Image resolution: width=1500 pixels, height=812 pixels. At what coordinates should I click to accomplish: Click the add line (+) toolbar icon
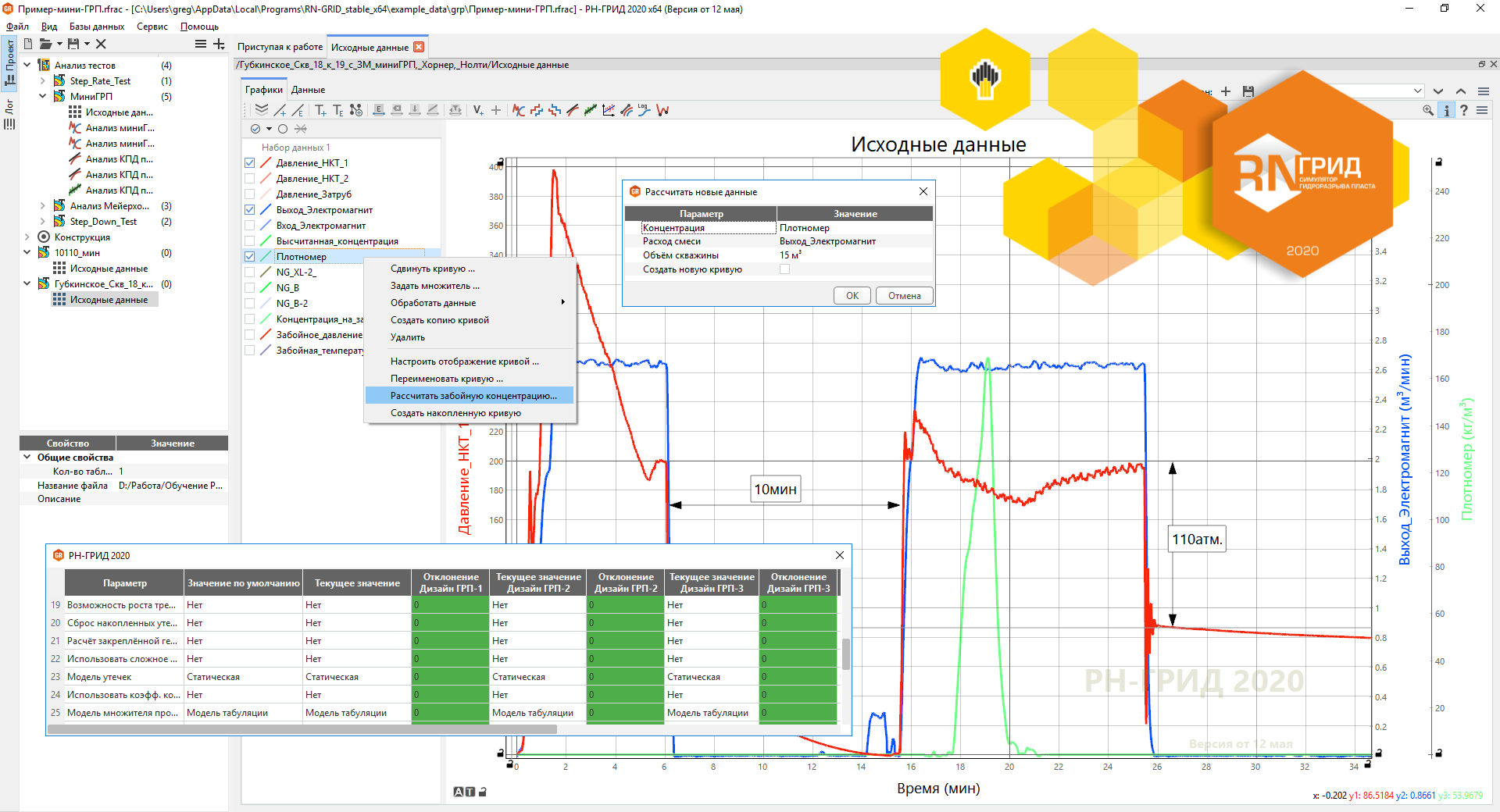[x=280, y=110]
